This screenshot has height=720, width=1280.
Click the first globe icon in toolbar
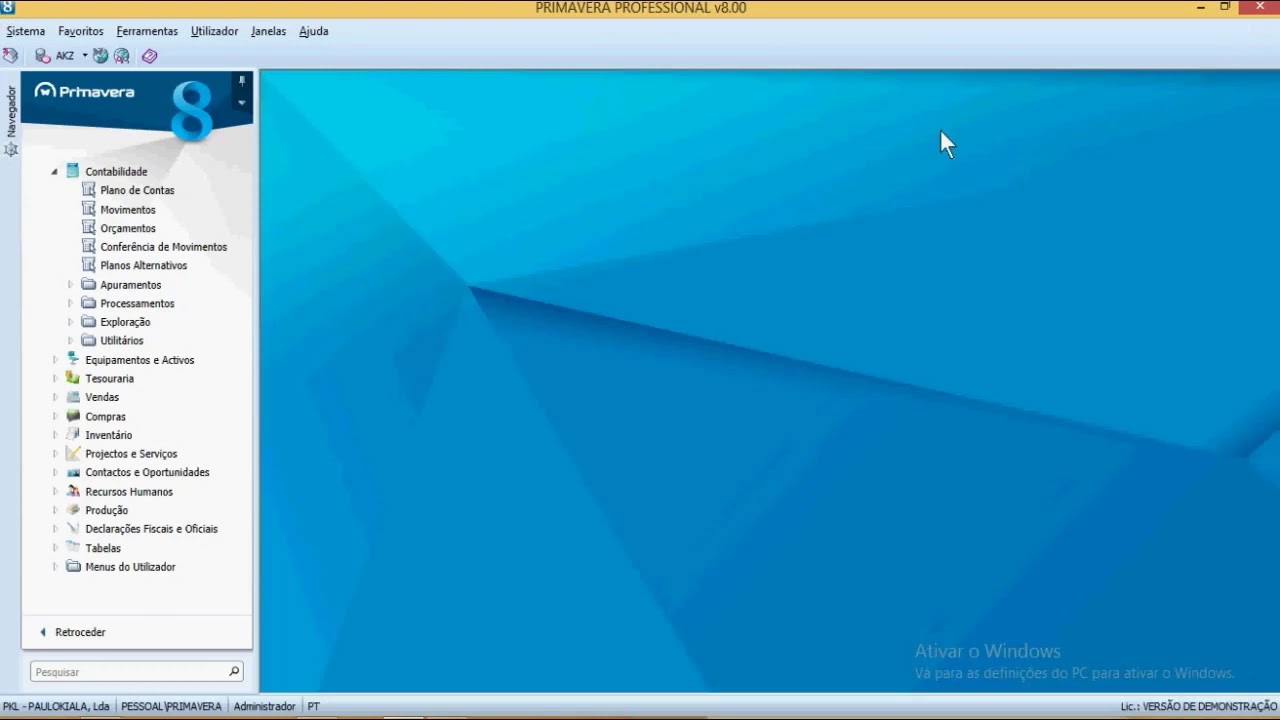click(101, 56)
